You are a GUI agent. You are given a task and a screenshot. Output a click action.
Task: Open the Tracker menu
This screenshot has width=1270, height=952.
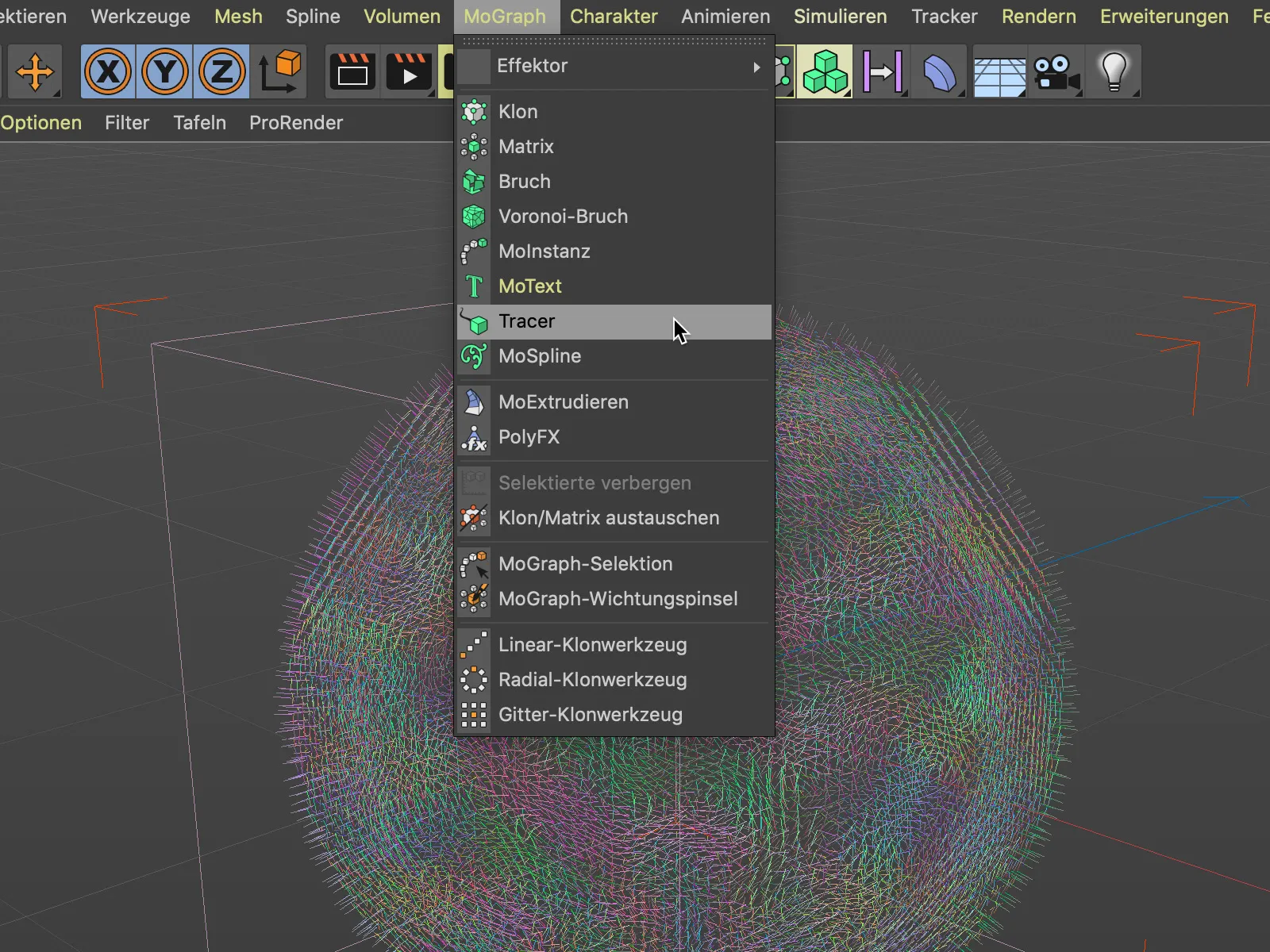[x=945, y=17]
